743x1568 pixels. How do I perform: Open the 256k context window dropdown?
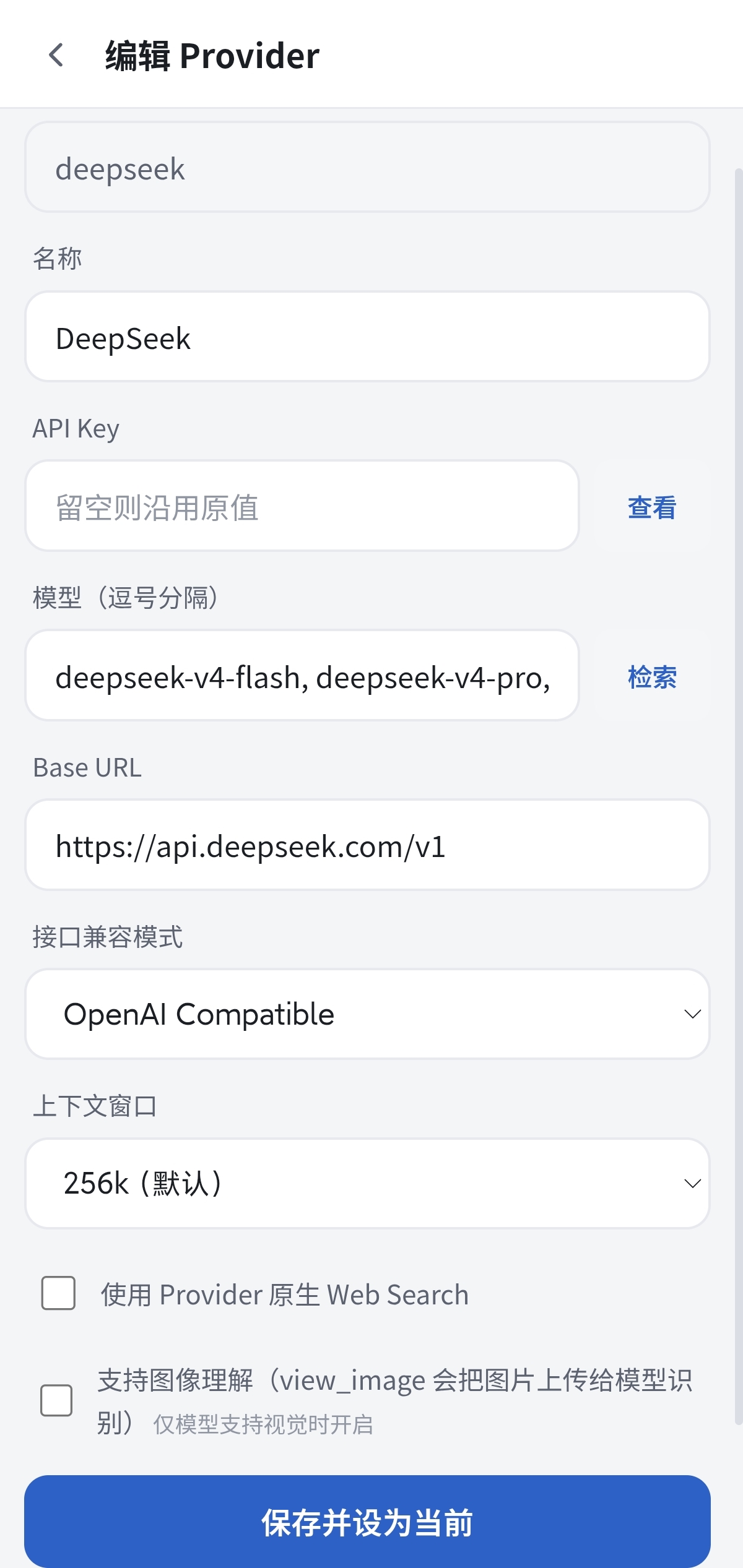[367, 1183]
